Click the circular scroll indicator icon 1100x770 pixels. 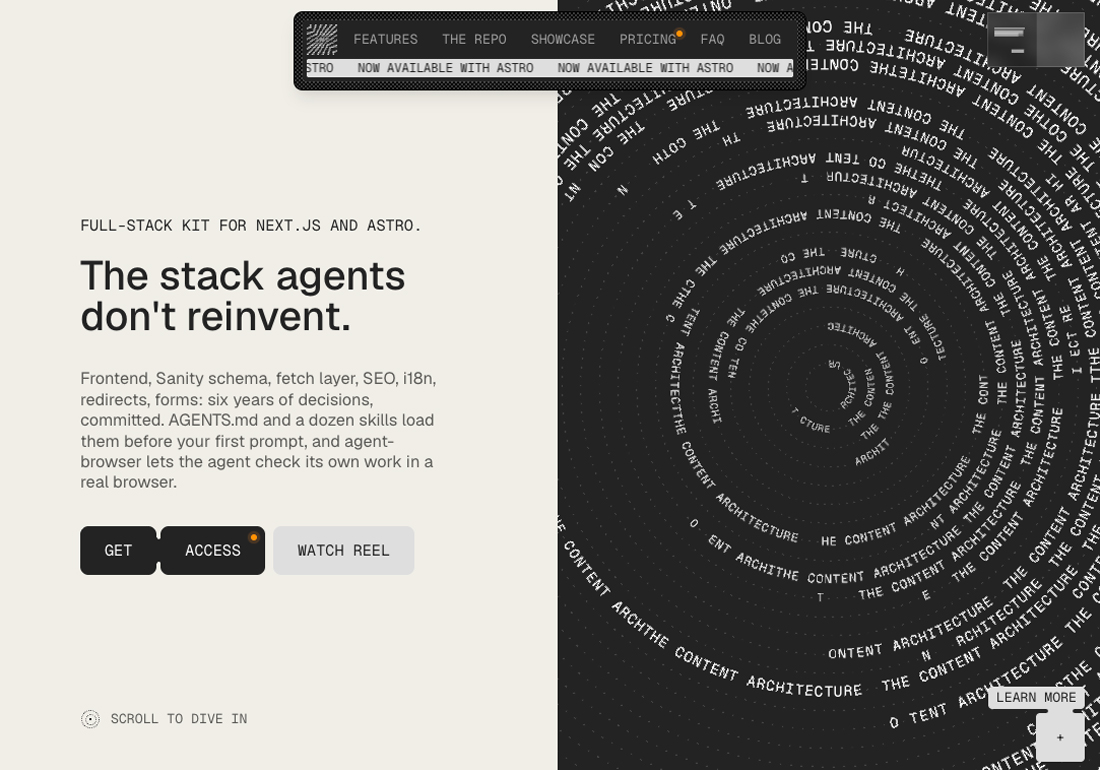(x=90, y=719)
